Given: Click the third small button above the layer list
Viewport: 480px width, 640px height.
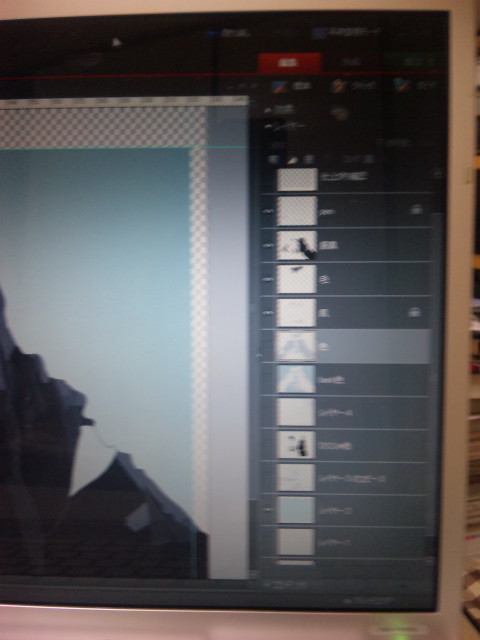Looking at the screenshot, I should (310, 160).
